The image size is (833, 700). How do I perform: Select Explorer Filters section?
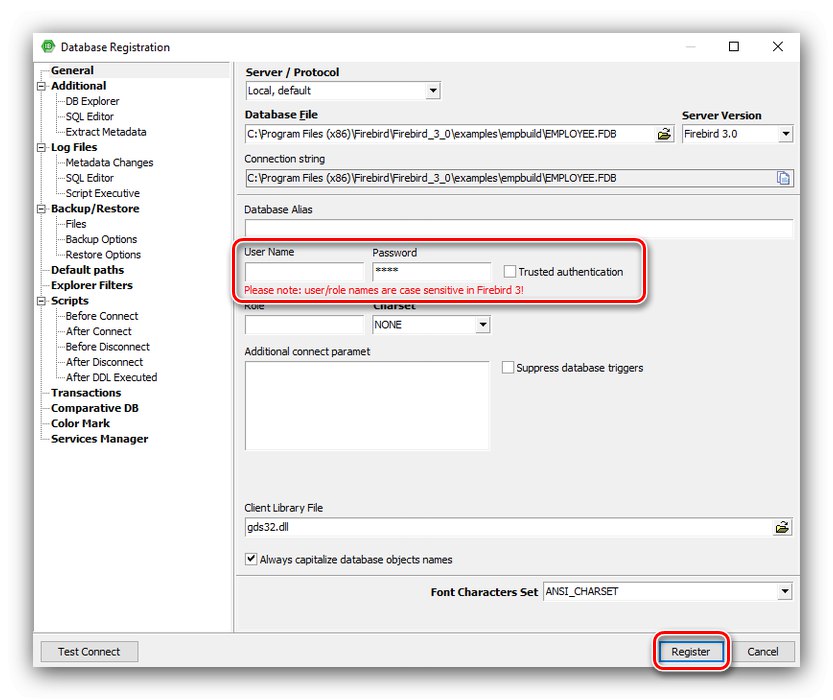tap(91, 285)
